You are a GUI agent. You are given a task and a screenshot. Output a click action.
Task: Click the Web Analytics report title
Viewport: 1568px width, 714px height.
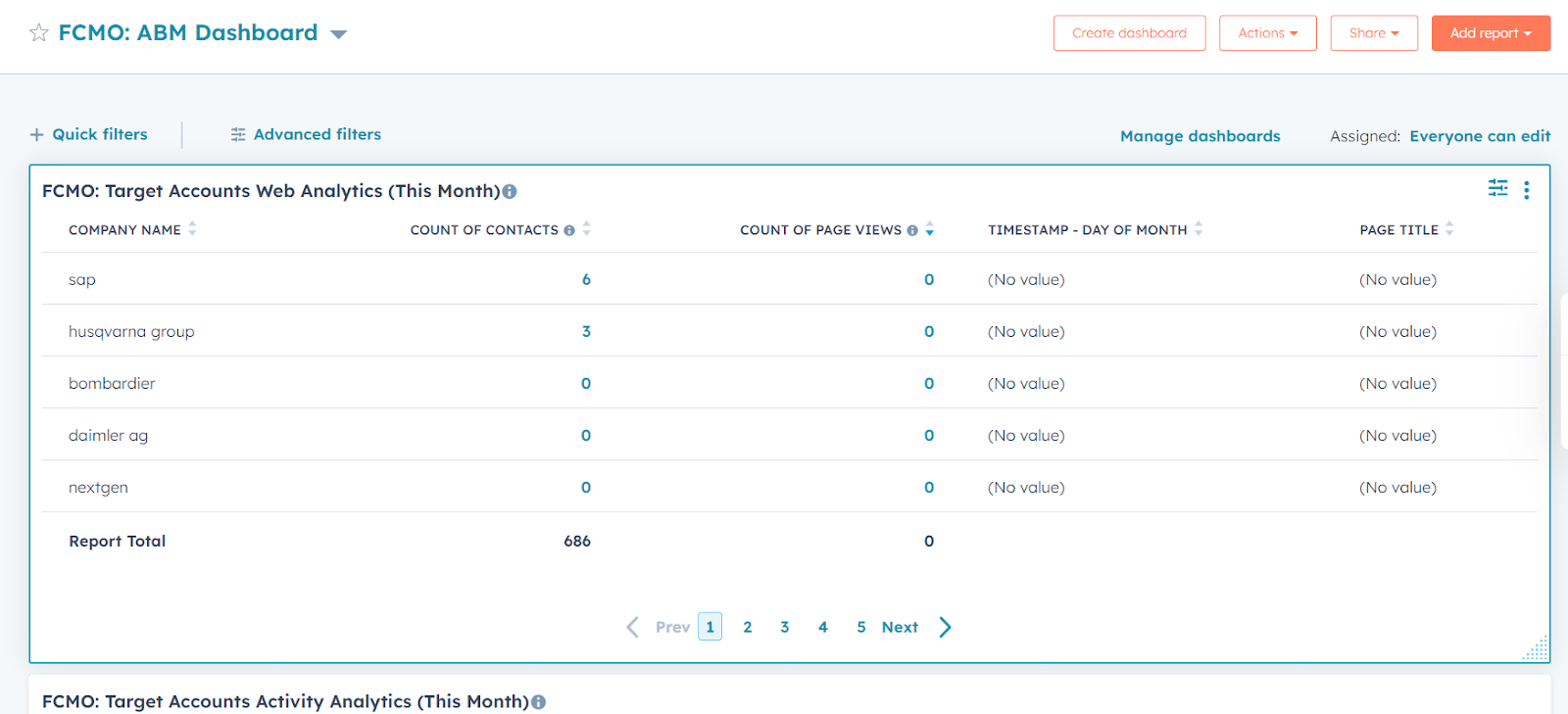click(x=271, y=191)
